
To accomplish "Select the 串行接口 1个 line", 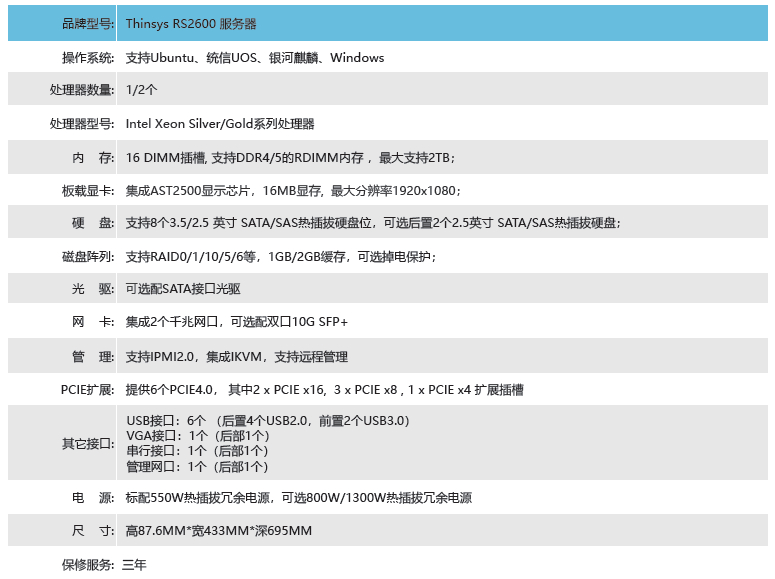I will [197, 451].
